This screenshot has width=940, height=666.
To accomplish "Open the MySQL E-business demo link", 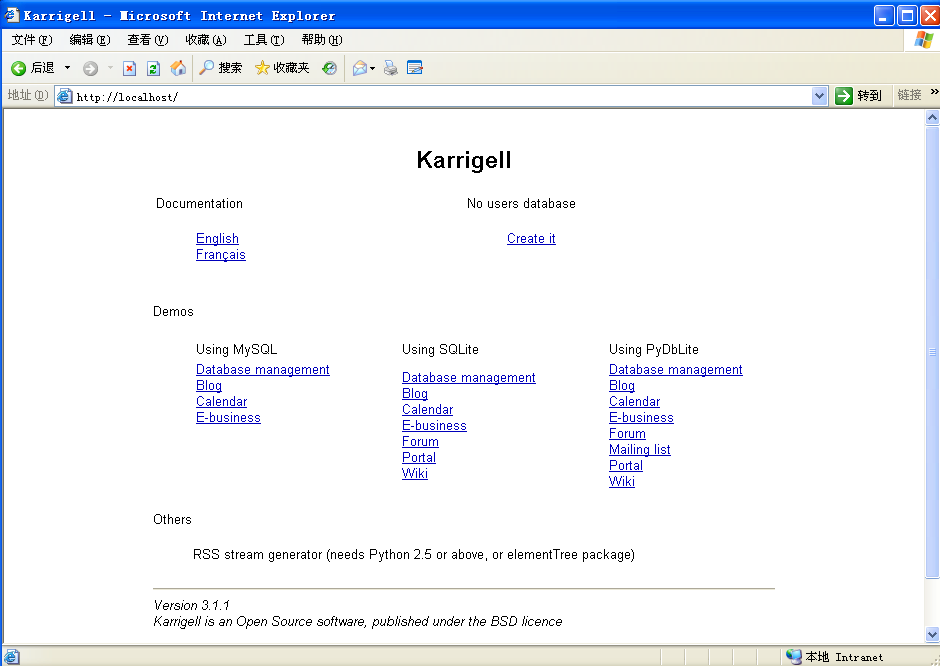I will pos(228,418).
